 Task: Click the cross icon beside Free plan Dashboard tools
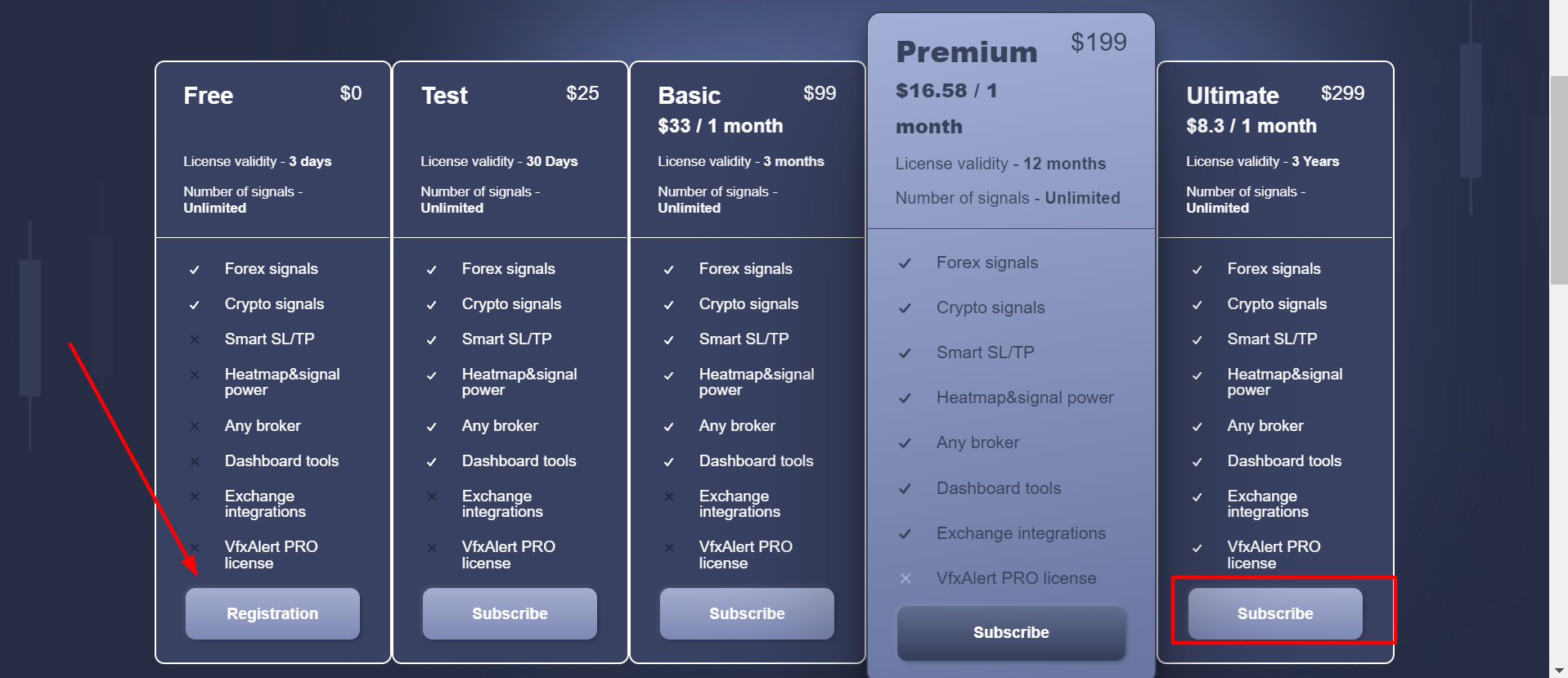(195, 461)
